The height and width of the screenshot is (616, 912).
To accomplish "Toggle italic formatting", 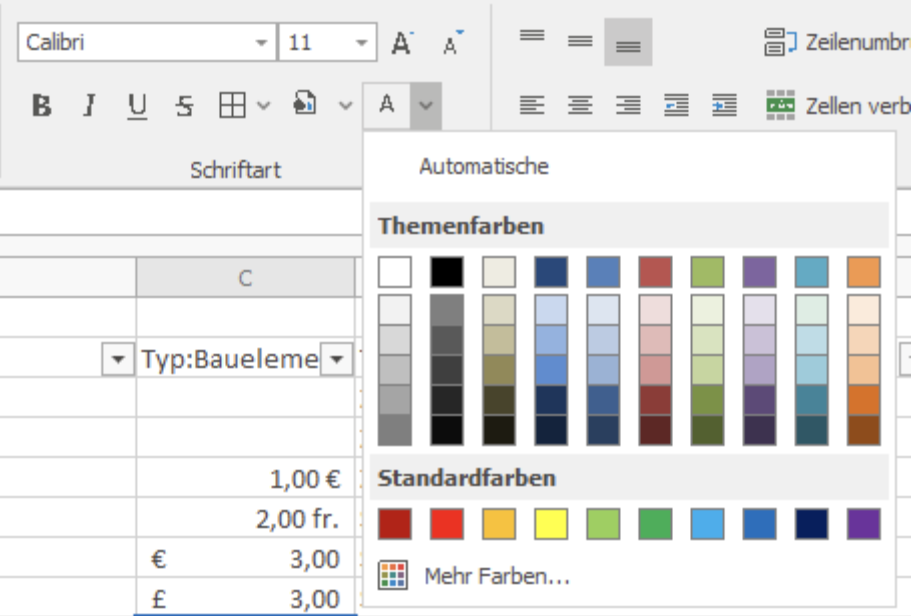I will coord(89,106).
